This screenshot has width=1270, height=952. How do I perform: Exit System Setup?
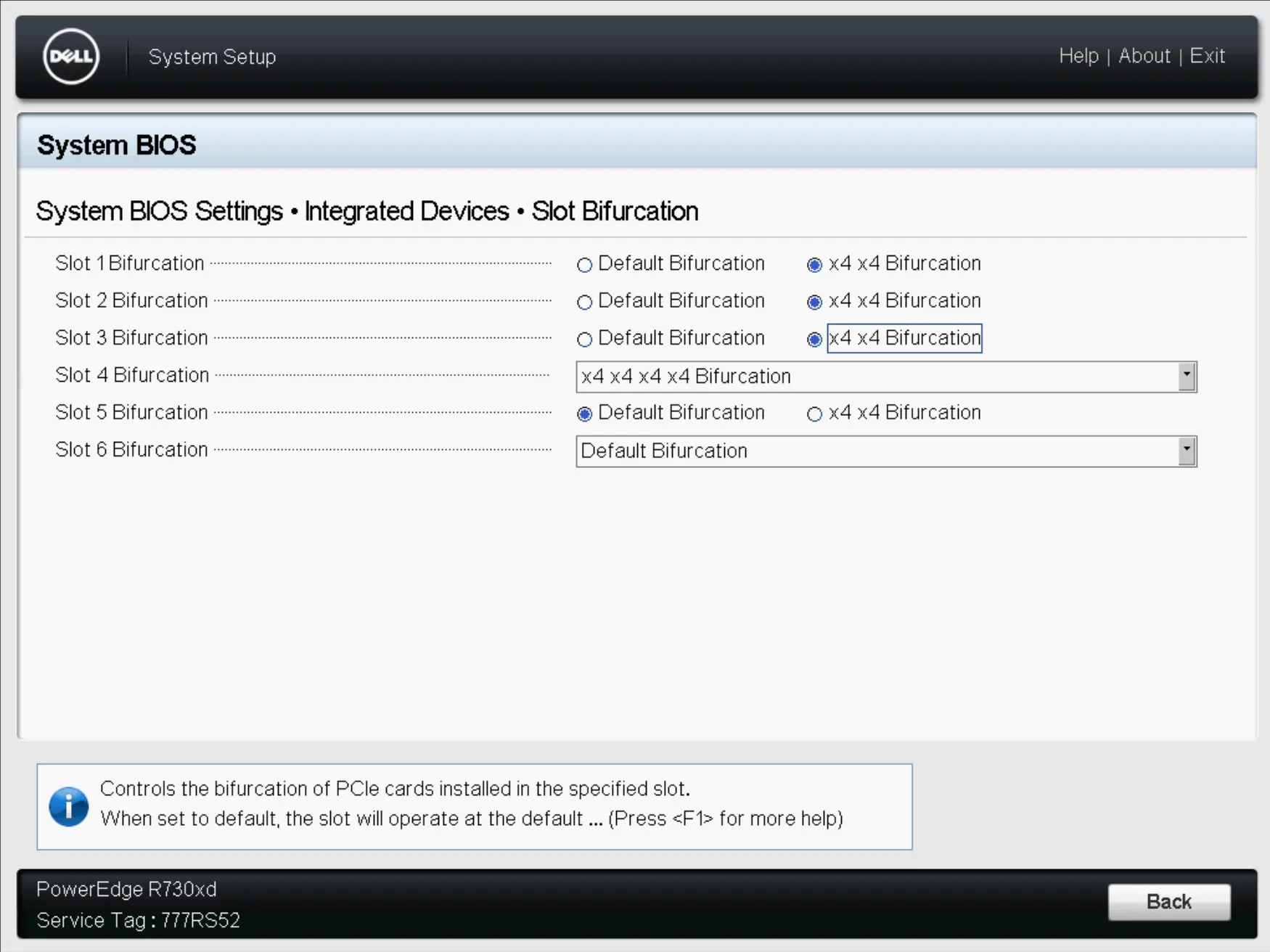[x=1207, y=56]
